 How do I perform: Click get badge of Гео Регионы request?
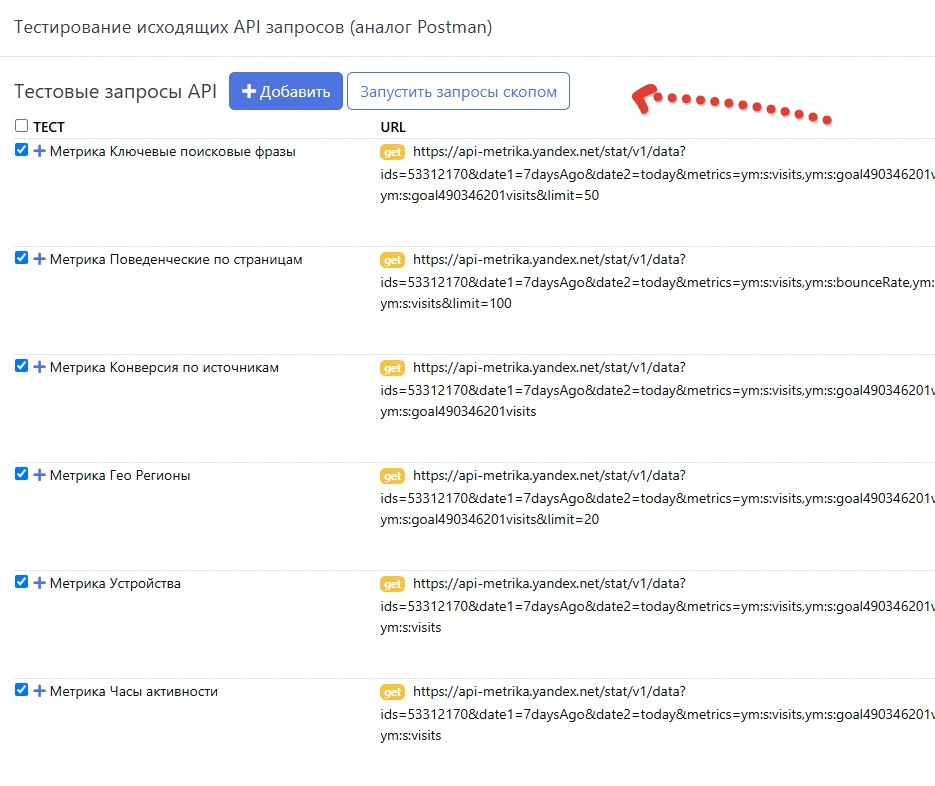coord(392,476)
